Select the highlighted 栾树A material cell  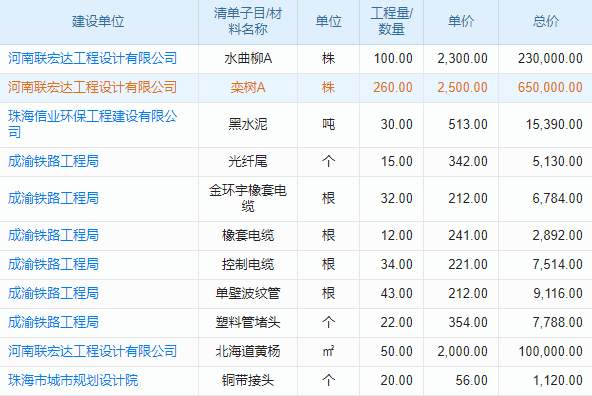248,88
